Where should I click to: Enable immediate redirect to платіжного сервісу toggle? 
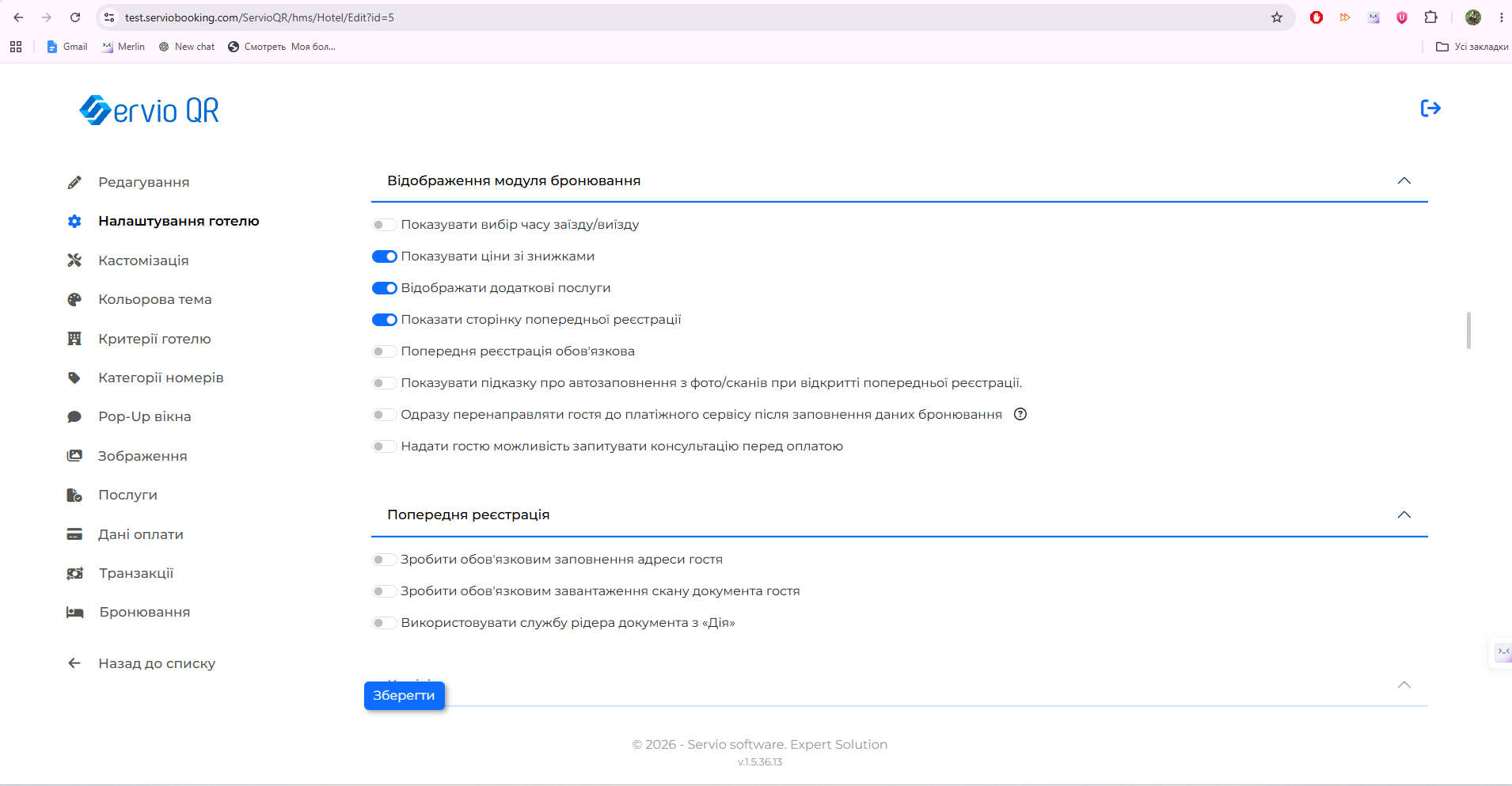[x=385, y=415]
